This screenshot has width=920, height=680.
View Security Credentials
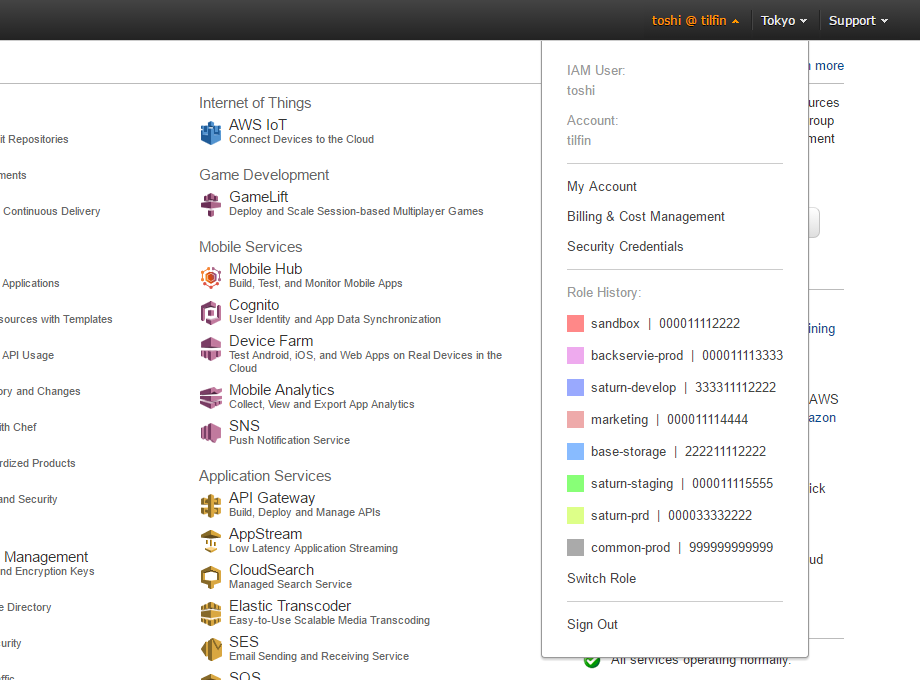pos(625,246)
